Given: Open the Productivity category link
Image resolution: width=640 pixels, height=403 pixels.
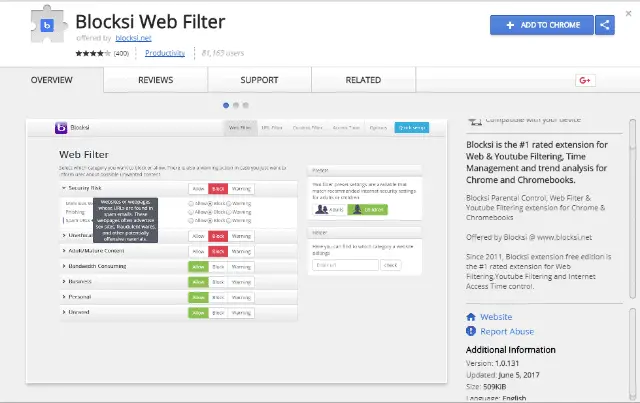Looking at the screenshot, I should (165, 53).
